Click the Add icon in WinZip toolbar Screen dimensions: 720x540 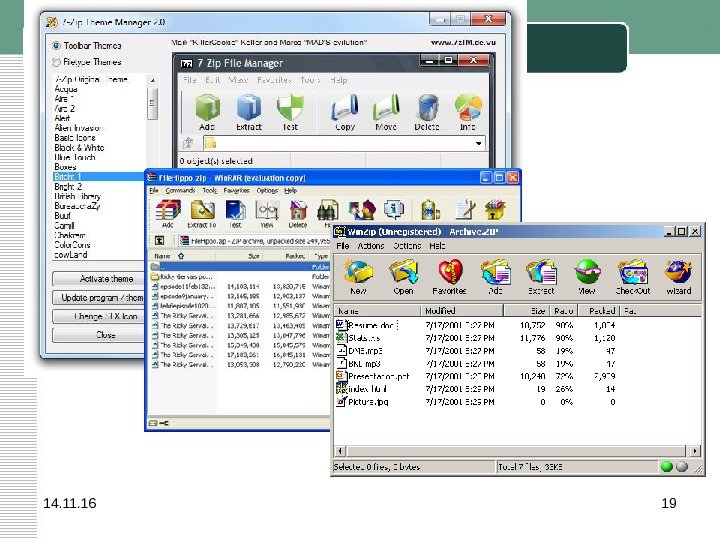(495, 272)
